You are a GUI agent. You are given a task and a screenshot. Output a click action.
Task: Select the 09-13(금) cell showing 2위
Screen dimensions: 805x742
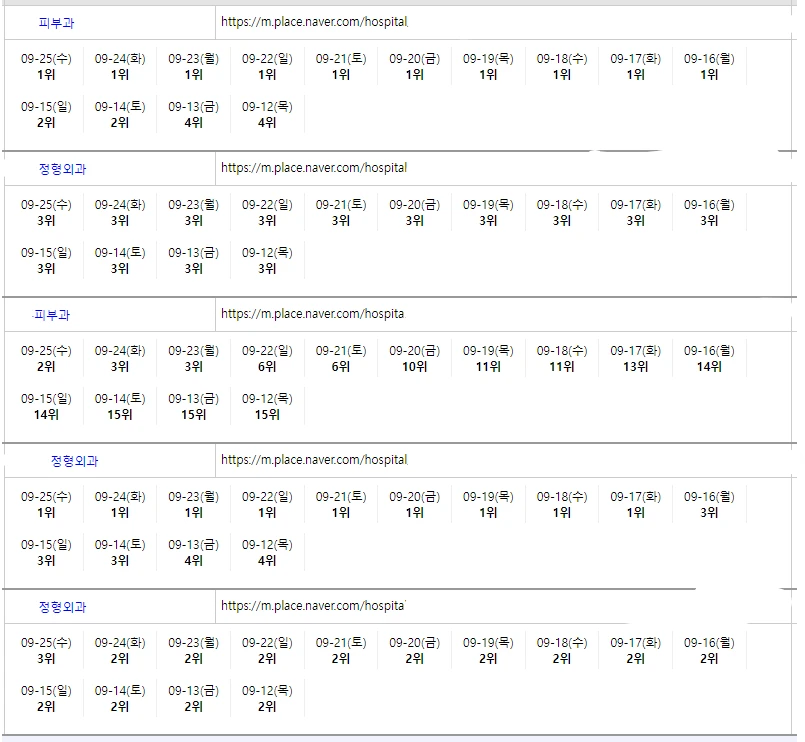coord(193,699)
